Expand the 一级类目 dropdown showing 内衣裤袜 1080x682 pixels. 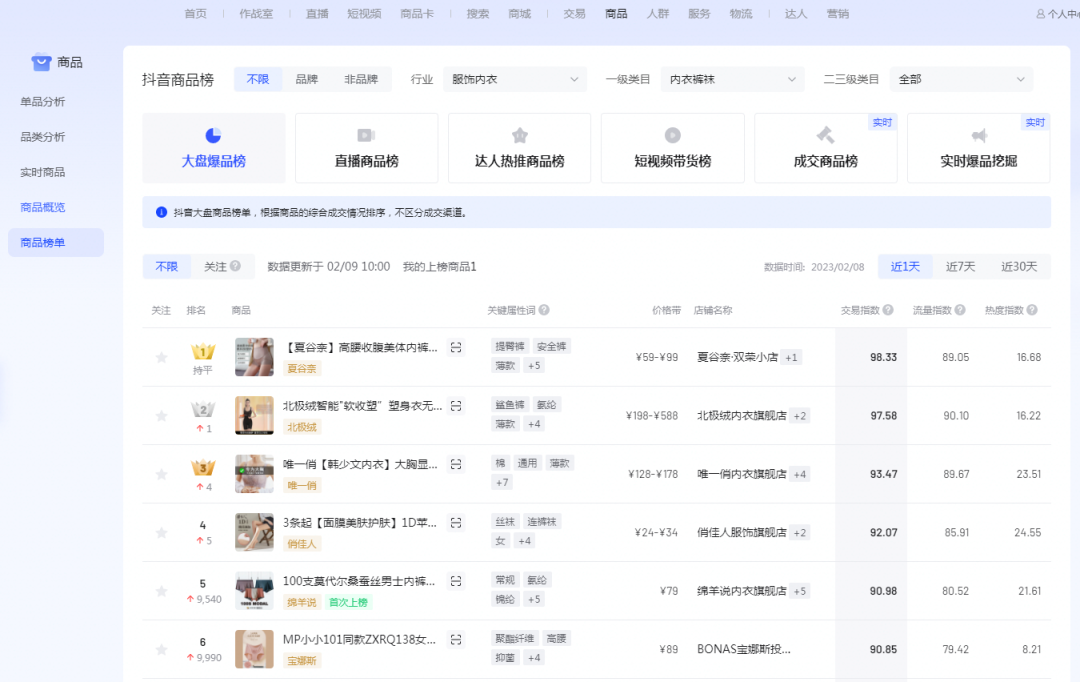[x=732, y=78]
